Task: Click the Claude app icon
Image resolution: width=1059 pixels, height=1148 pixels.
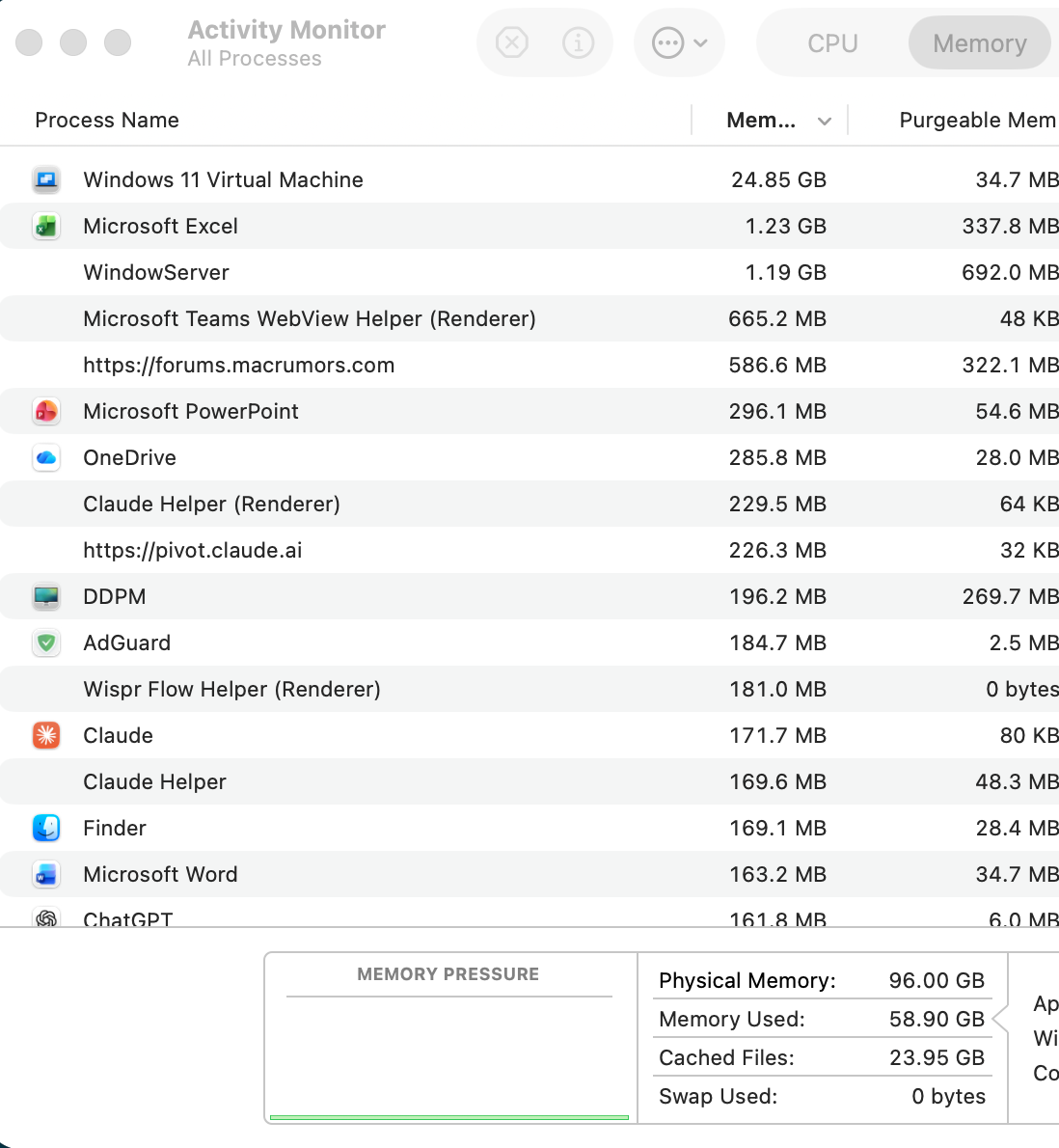Action: [46, 735]
